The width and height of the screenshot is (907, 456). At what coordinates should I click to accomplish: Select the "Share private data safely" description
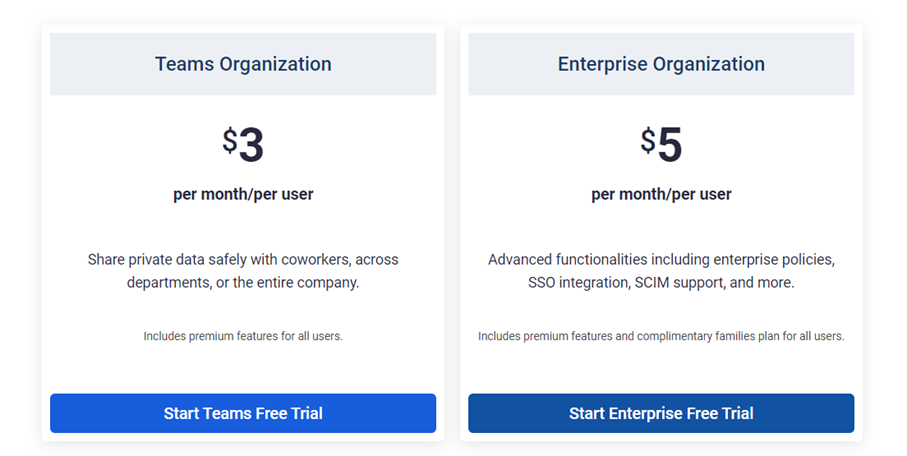click(243, 271)
